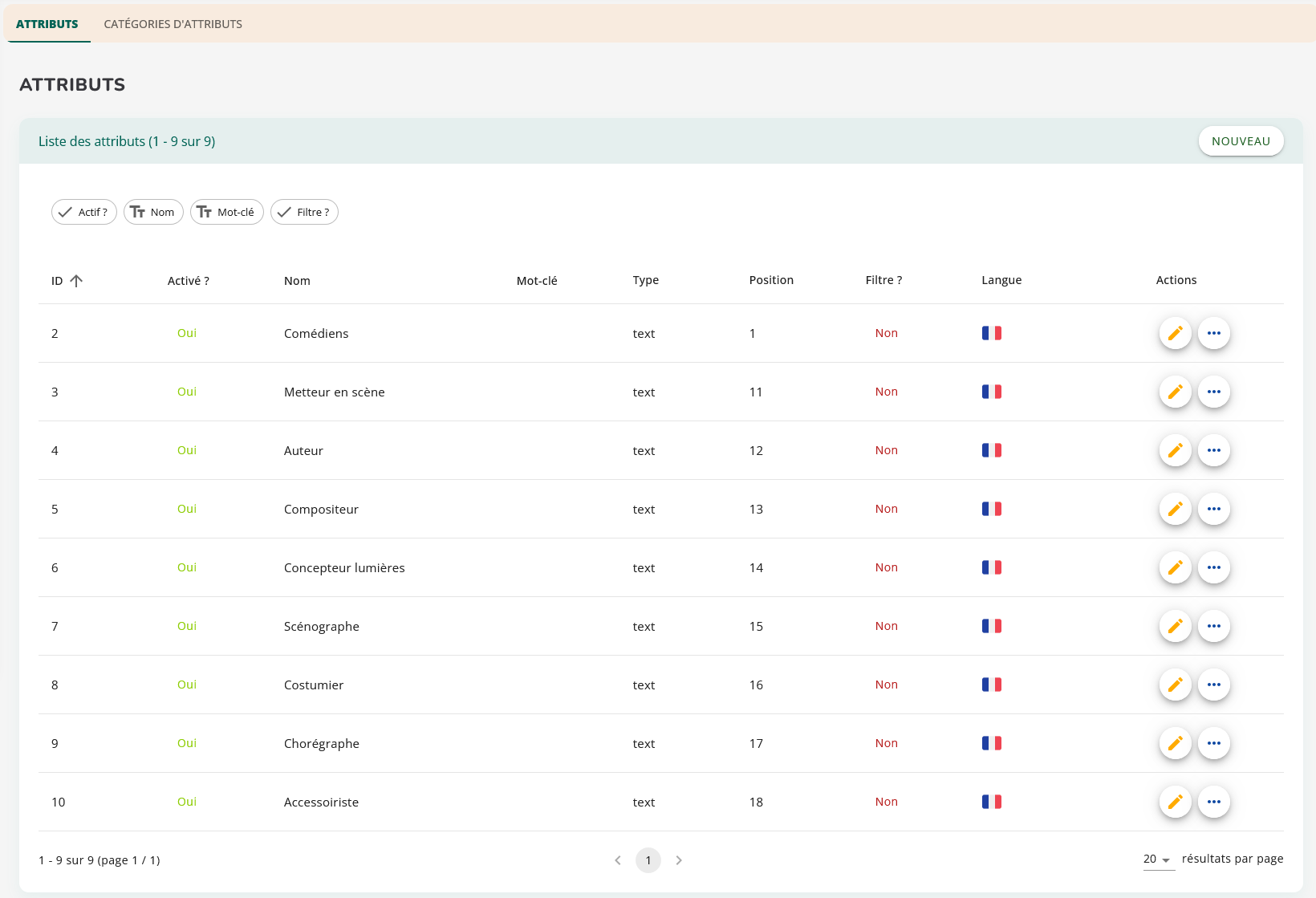Screen dimensions: 1316x898
Task: Click the Nouveau button
Action: point(1241,141)
